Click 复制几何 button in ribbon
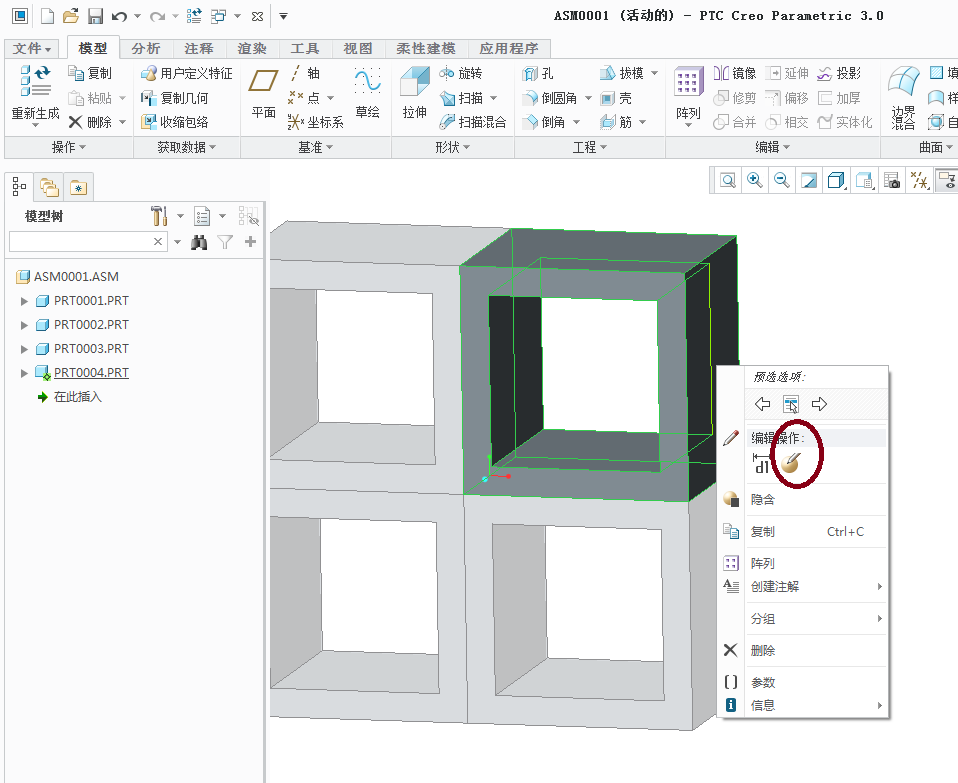This screenshot has width=958, height=783. tap(175, 98)
